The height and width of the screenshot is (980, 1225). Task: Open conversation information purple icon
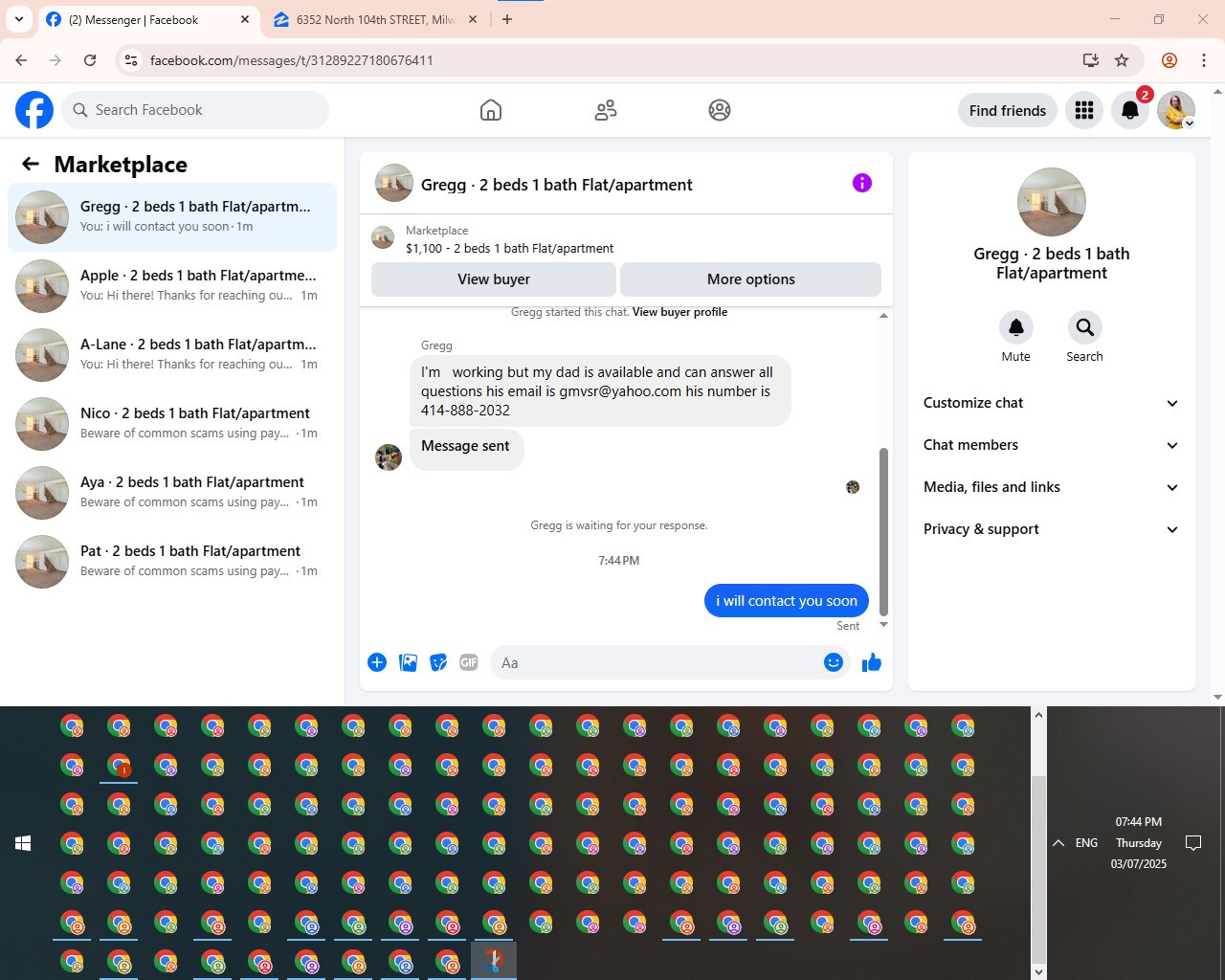click(x=862, y=183)
